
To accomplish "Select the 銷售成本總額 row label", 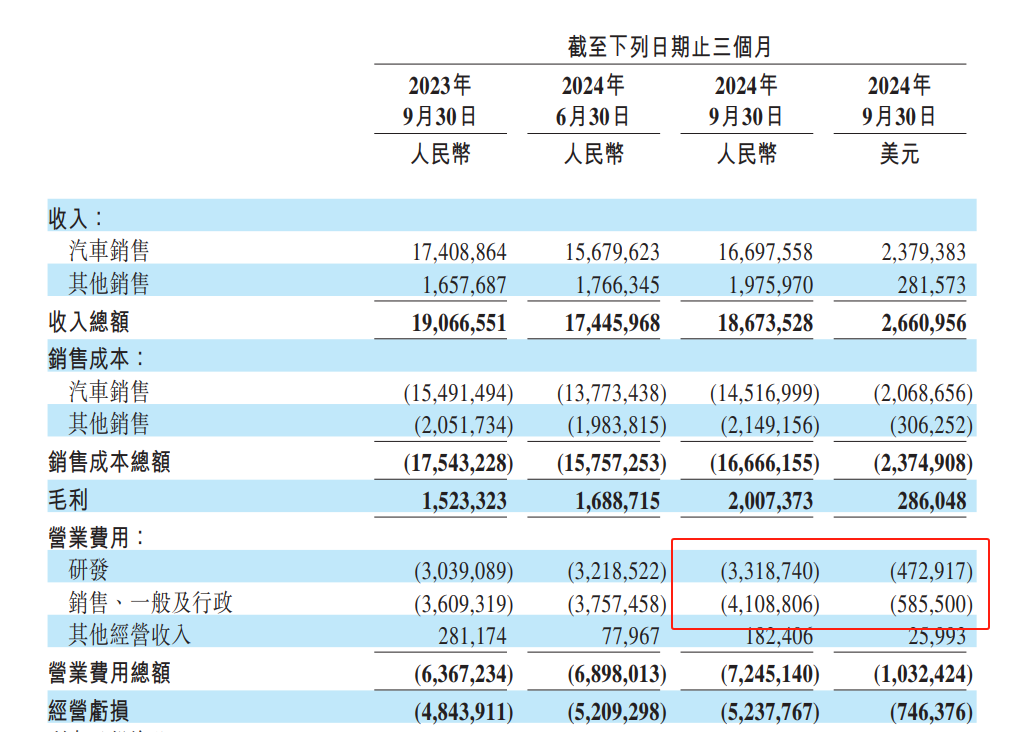I will coord(109,462).
